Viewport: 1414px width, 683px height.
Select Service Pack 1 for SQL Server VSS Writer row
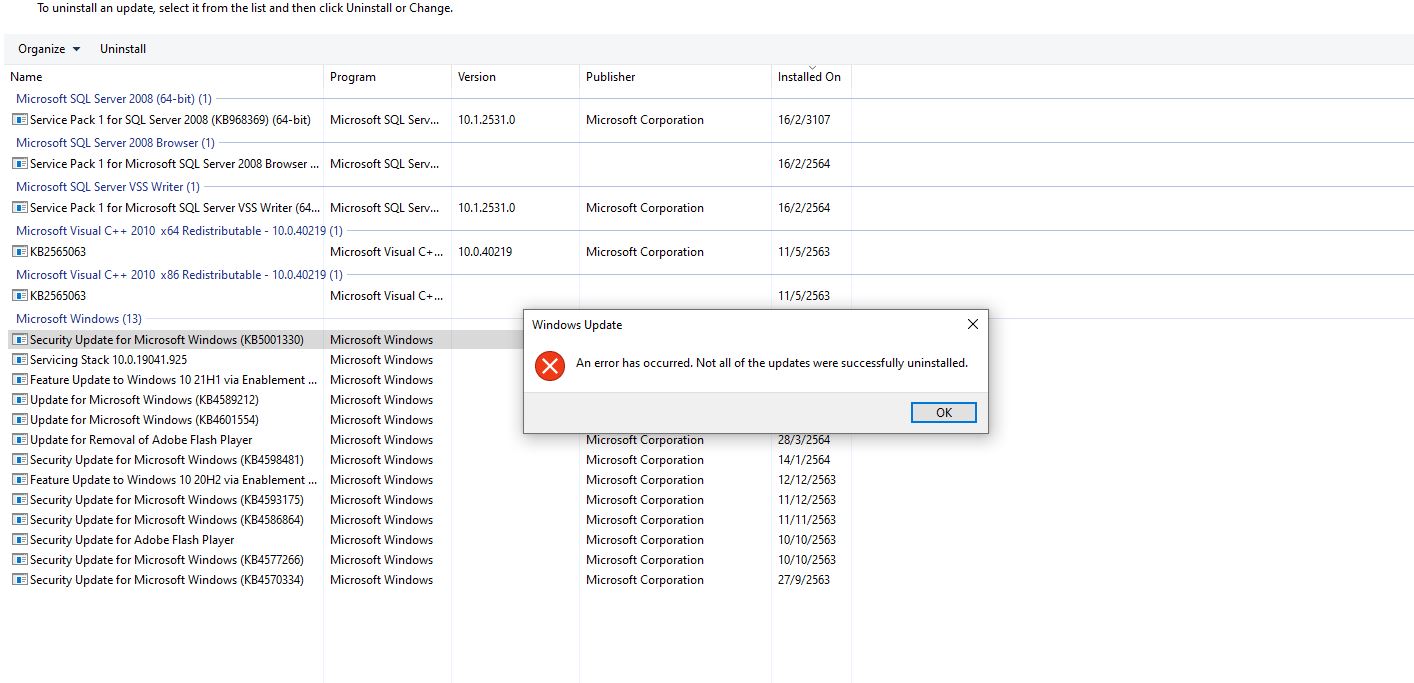pyautogui.click(x=175, y=208)
